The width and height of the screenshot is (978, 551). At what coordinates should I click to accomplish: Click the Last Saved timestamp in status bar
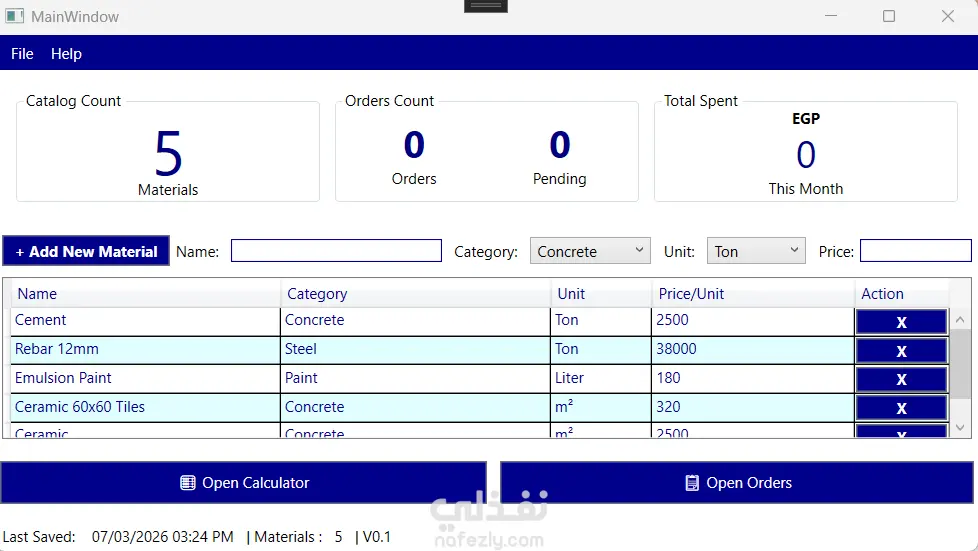pos(162,537)
